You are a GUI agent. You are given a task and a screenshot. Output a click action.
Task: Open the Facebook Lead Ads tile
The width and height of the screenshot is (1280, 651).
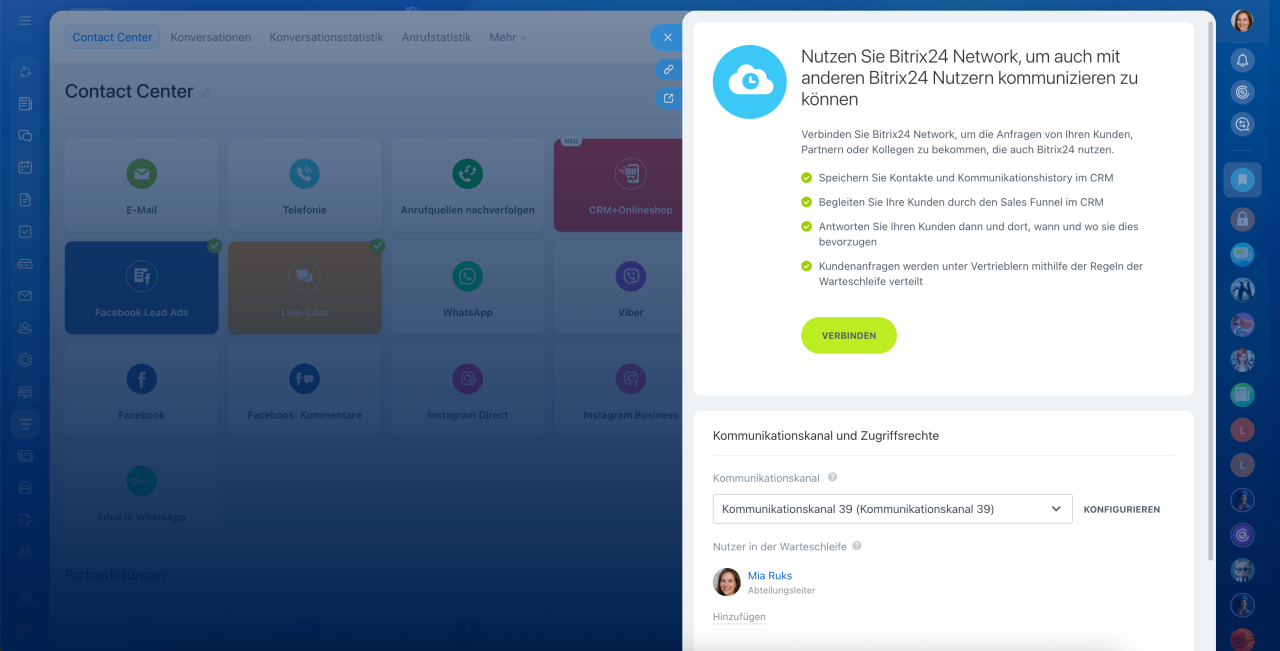pos(141,288)
